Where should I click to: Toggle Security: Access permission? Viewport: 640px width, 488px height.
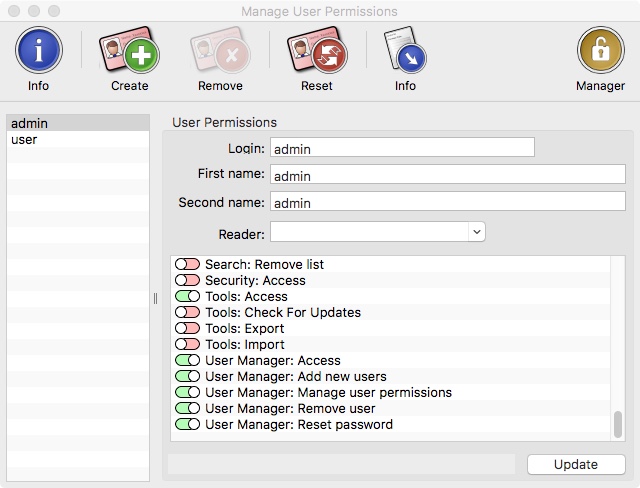click(x=187, y=280)
